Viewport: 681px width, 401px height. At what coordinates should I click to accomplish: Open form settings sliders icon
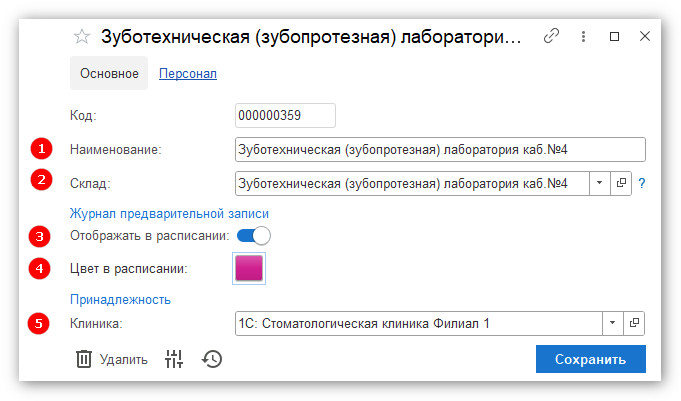(x=174, y=359)
